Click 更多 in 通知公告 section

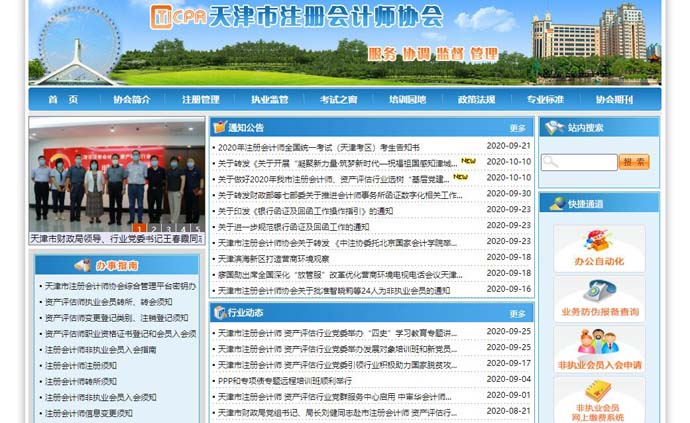point(518,128)
